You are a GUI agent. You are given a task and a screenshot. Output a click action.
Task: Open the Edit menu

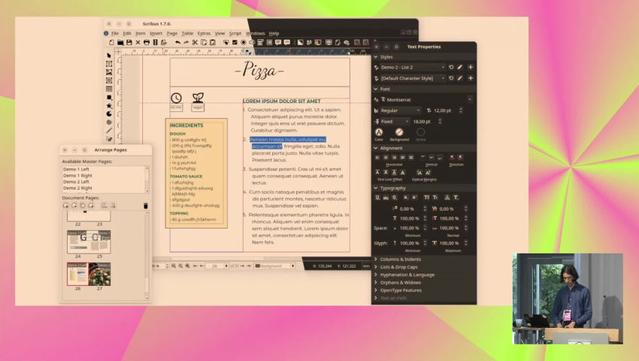[127, 33]
